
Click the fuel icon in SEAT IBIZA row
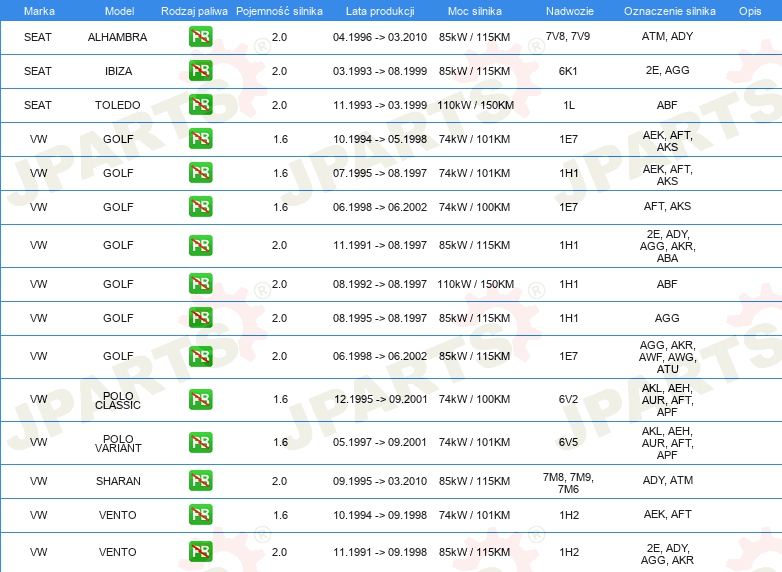coord(200,70)
